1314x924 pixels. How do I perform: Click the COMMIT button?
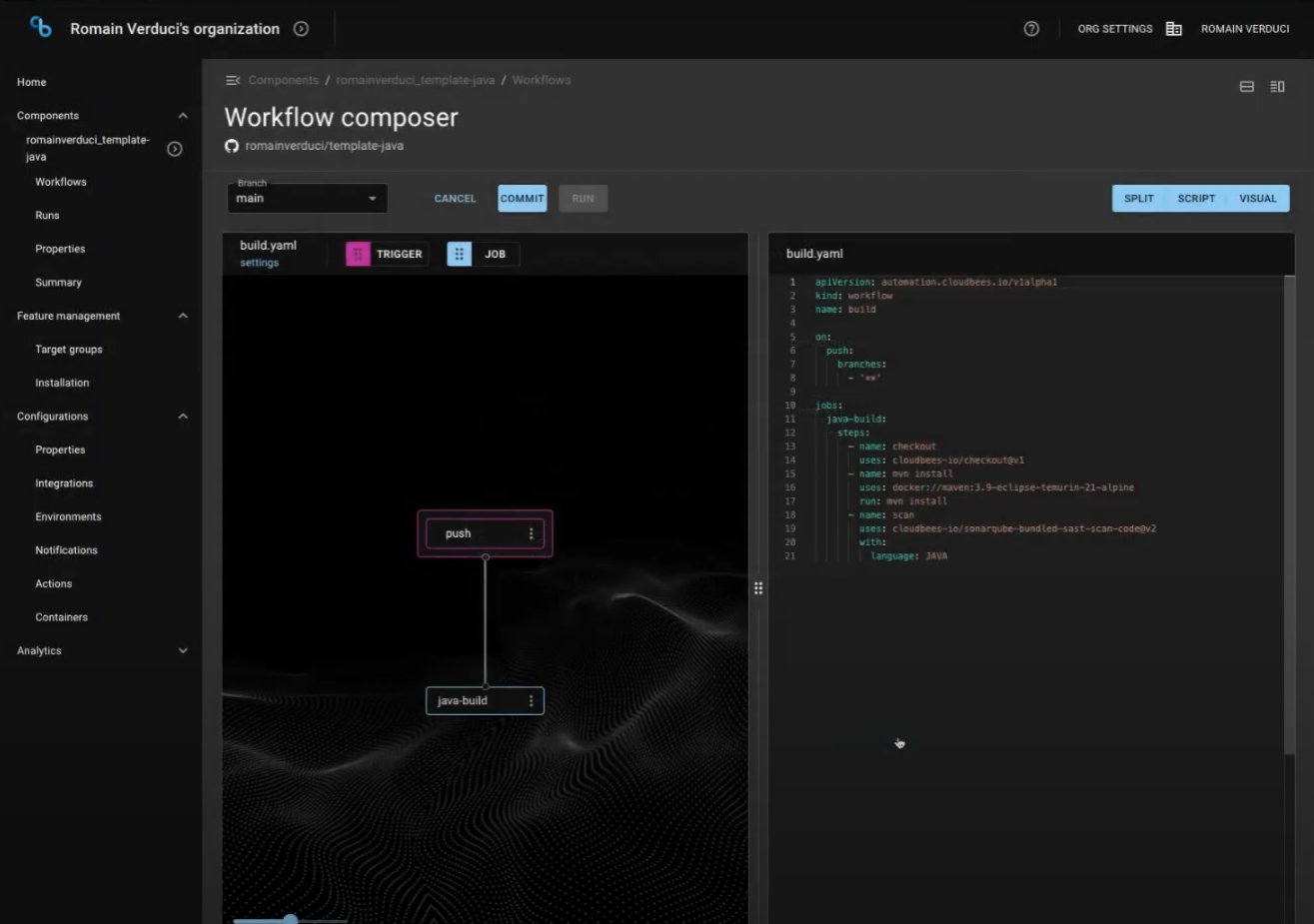[522, 198]
